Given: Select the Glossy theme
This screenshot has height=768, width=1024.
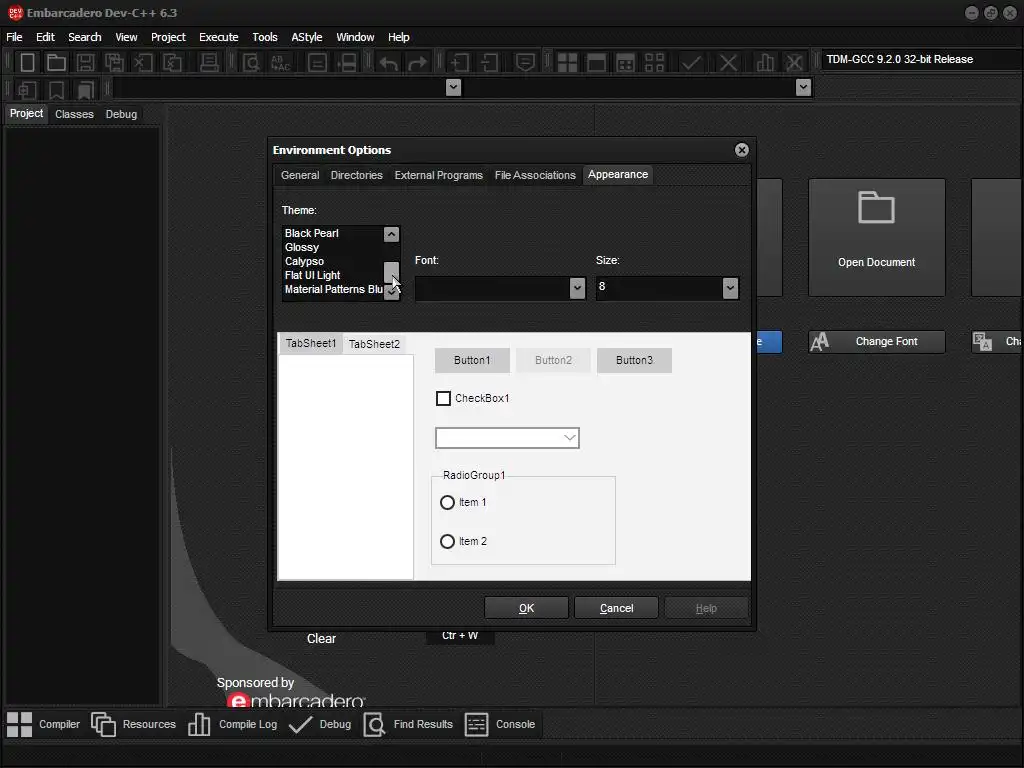Looking at the screenshot, I should pos(333,248).
